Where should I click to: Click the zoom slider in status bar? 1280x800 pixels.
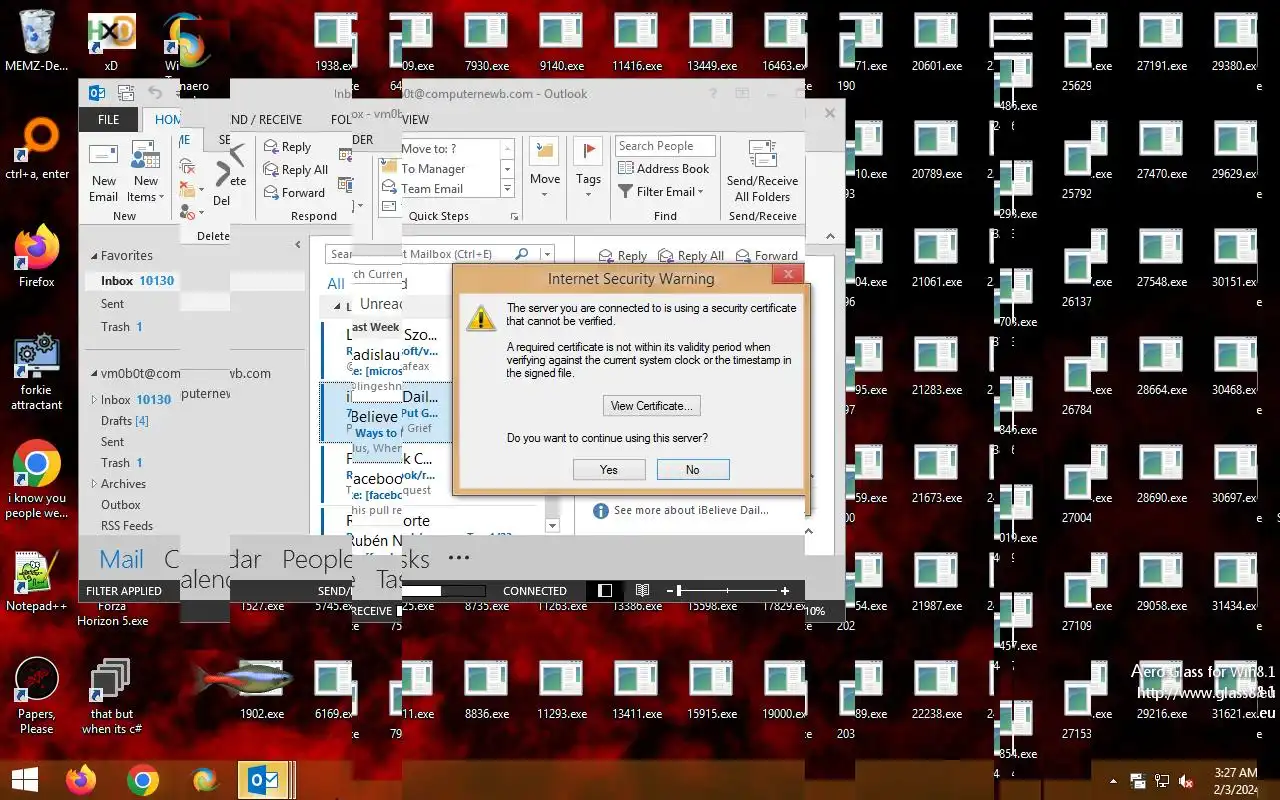[x=727, y=591]
